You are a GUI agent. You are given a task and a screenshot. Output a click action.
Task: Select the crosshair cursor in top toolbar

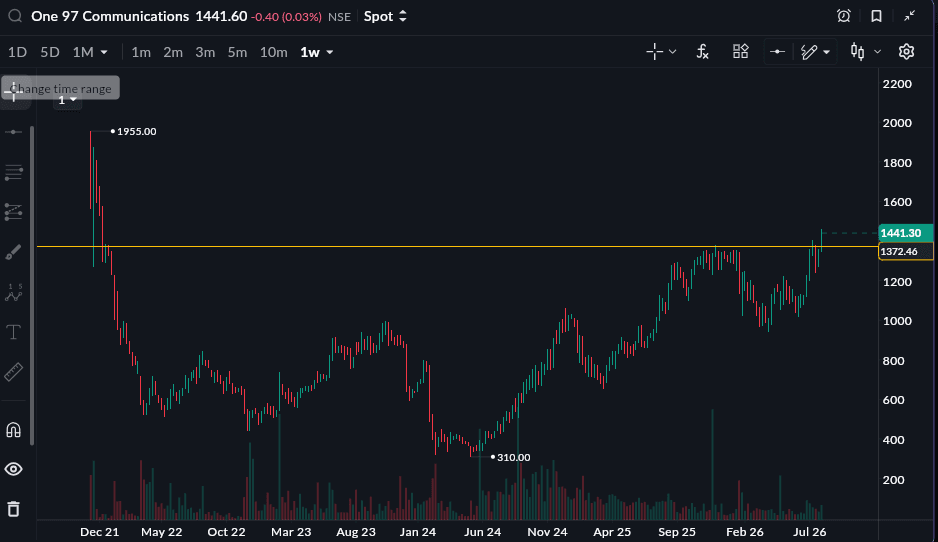tap(654, 52)
